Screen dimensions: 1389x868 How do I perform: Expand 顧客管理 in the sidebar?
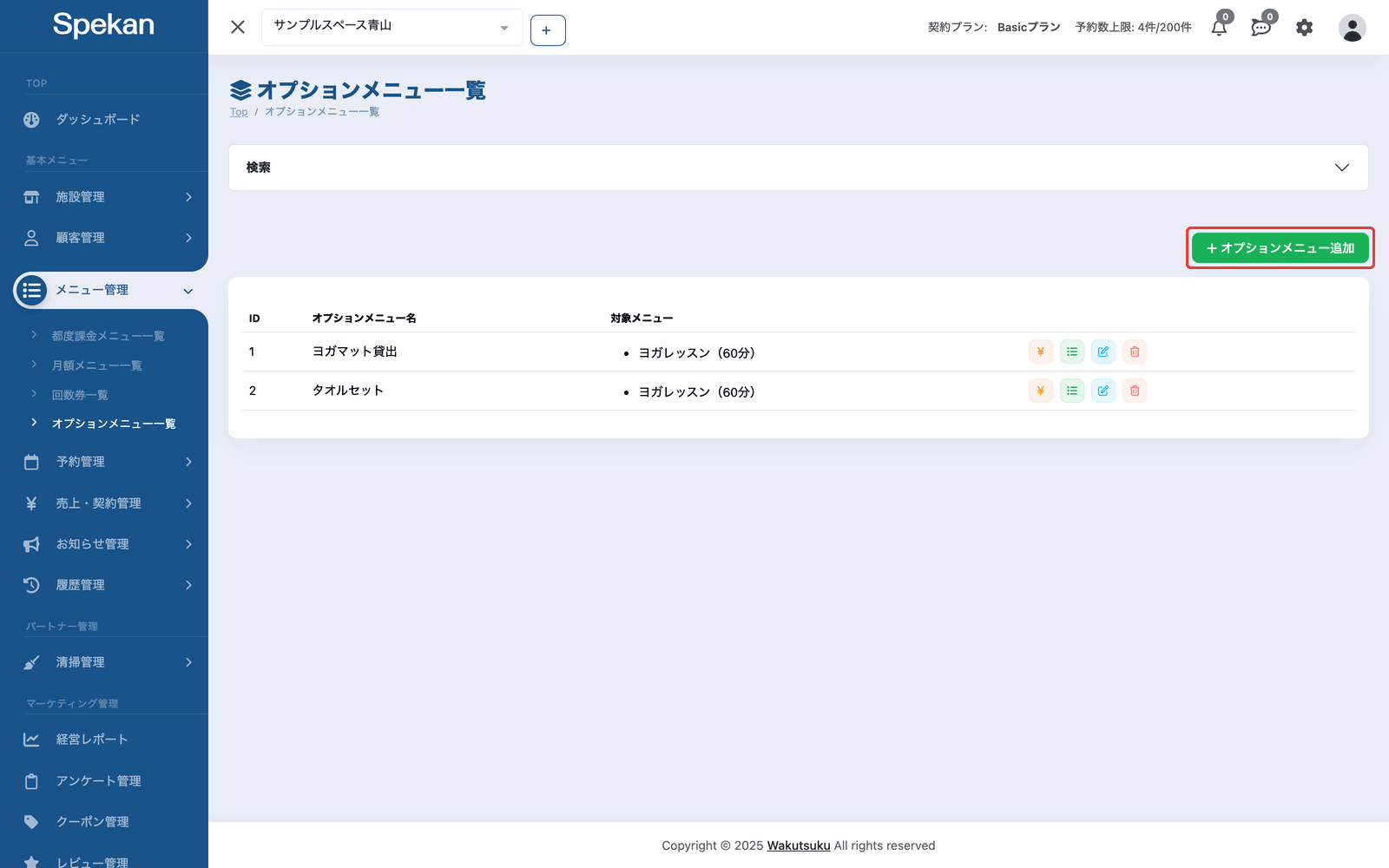[x=104, y=238]
